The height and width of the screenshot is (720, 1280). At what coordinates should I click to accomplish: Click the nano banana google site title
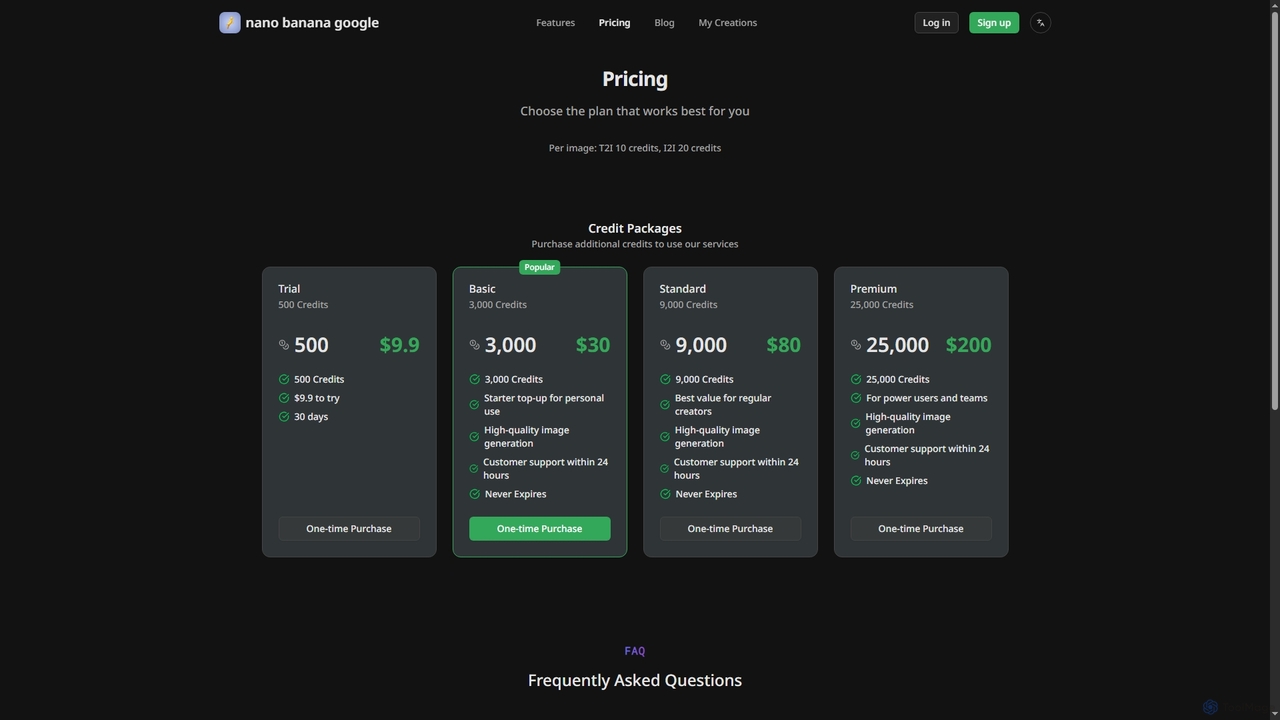pos(312,23)
